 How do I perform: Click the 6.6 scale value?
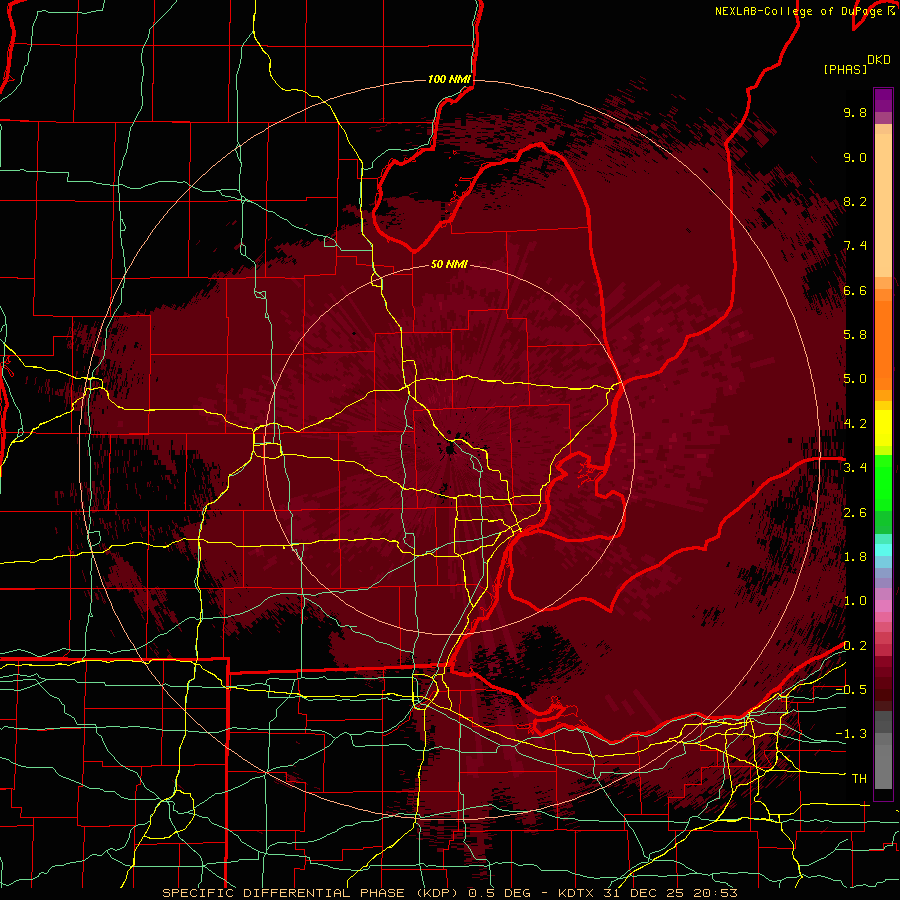coord(855,290)
